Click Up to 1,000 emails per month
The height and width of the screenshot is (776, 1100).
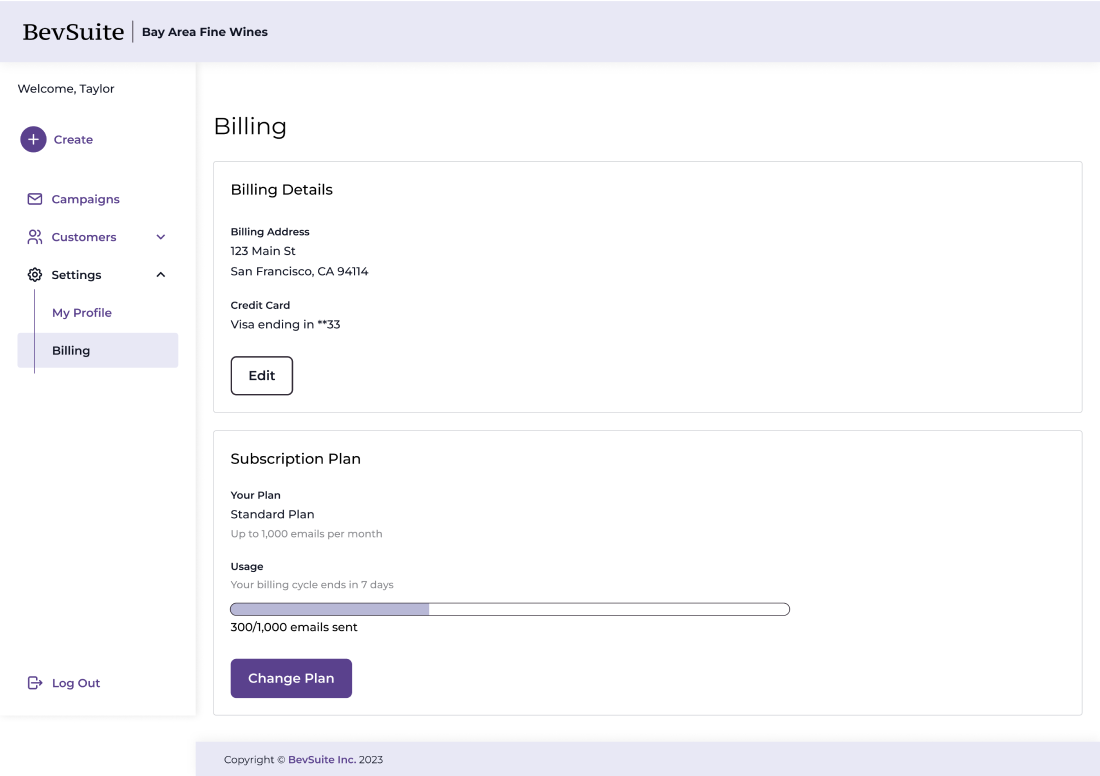(x=306, y=534)
